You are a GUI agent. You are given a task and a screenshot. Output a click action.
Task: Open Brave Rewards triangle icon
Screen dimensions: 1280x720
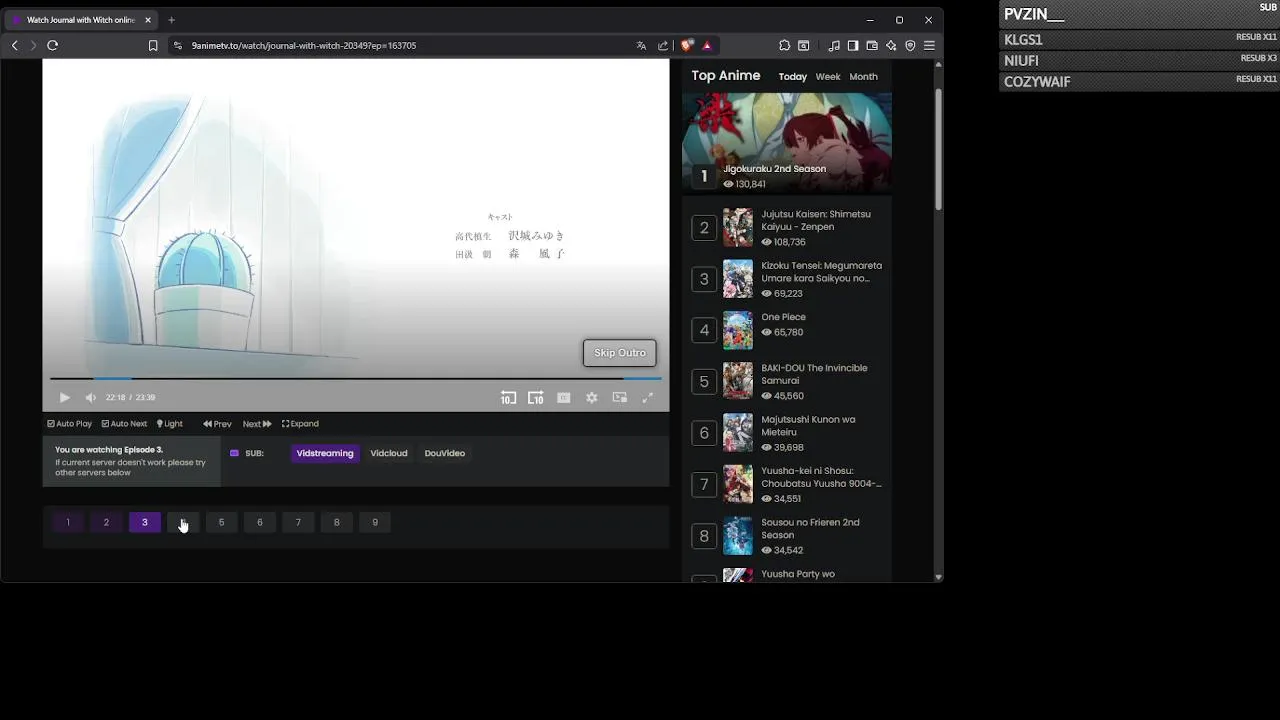(x=707, y=45)
